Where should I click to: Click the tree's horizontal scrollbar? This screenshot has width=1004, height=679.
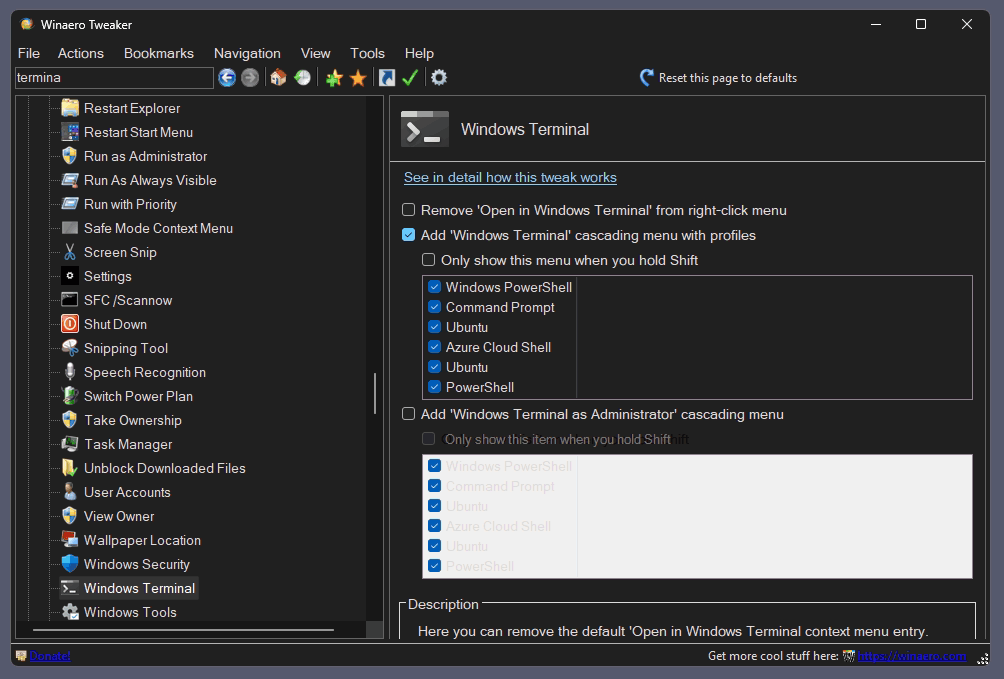coord(183,630)
